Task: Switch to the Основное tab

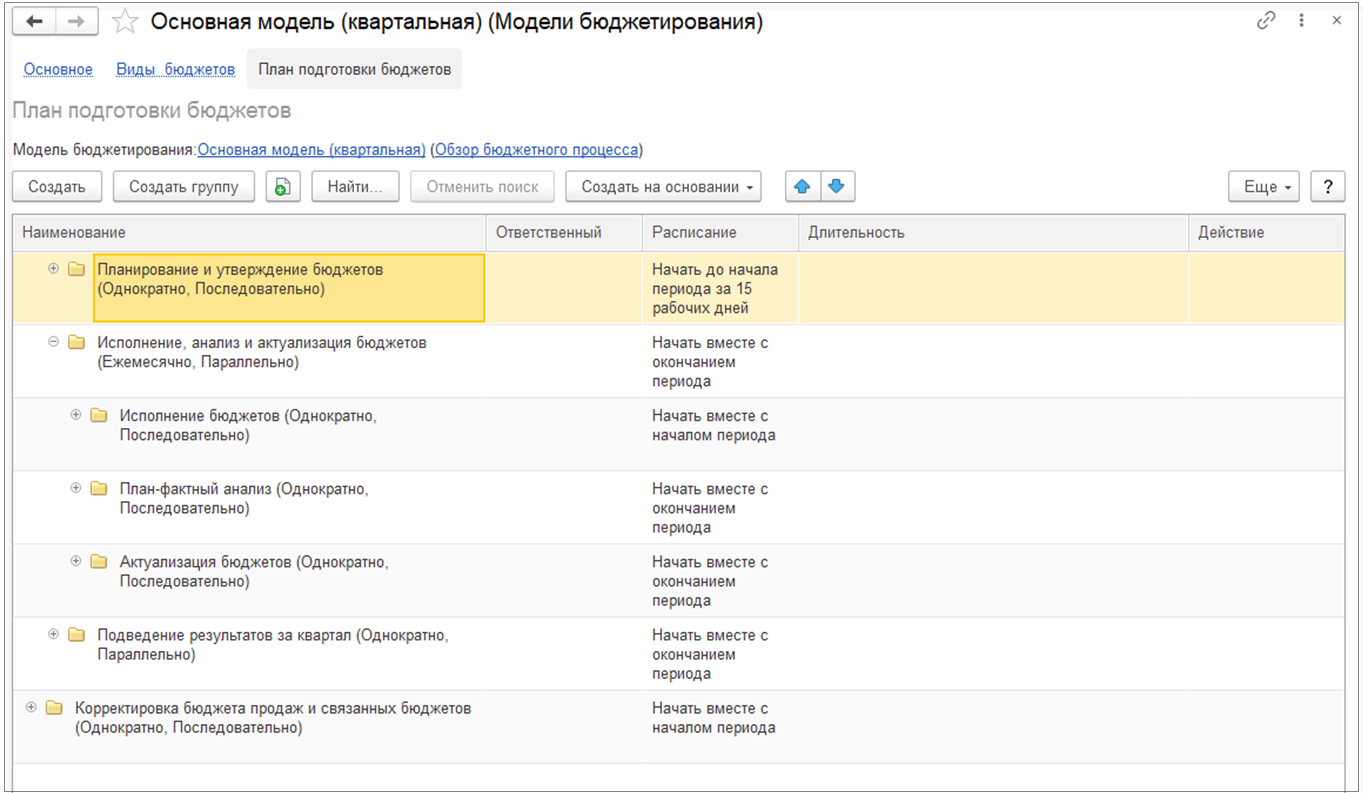Action: pos(58,69)
